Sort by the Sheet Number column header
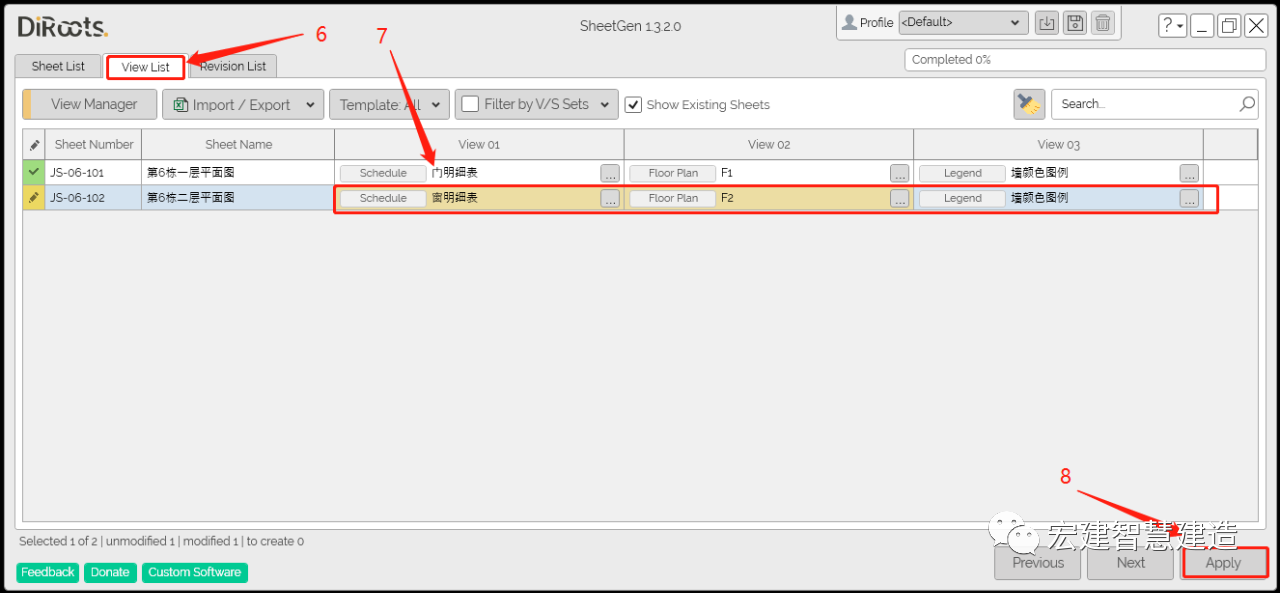1280x593 pixels. (94, 145)
